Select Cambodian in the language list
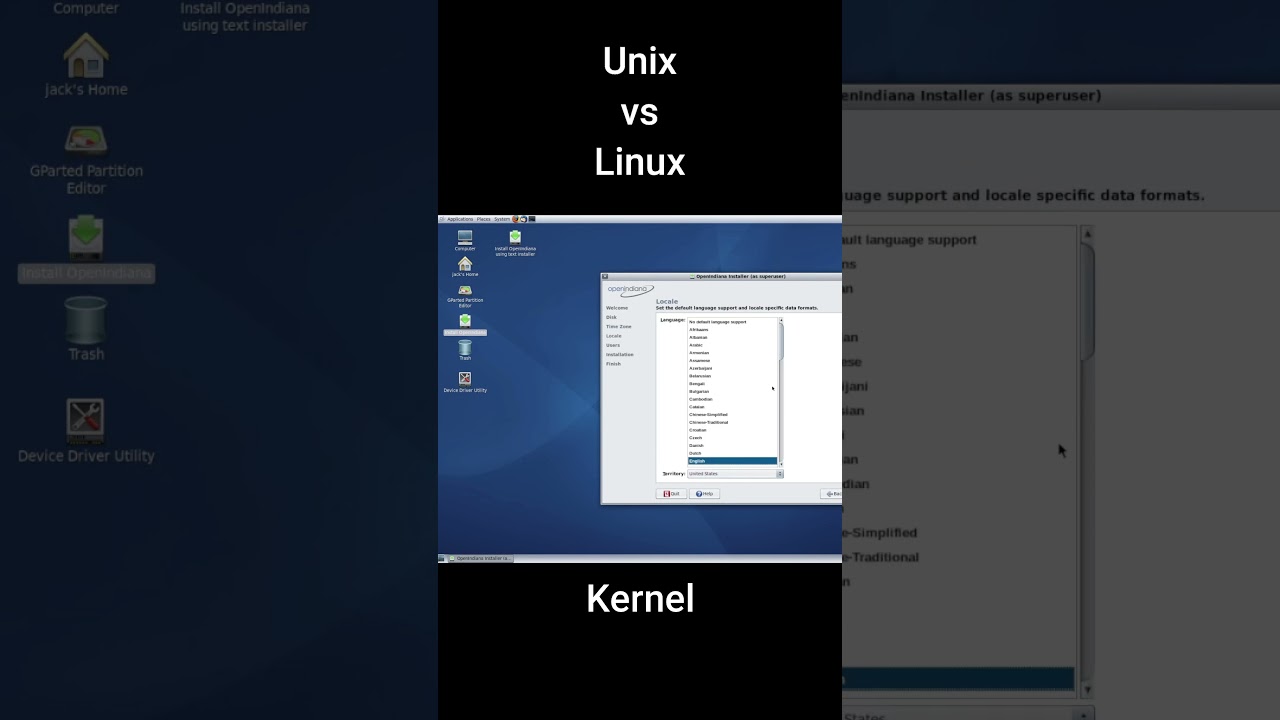Image resolution: width=1280 pixels, height=720 pixels. pos(732,399)
